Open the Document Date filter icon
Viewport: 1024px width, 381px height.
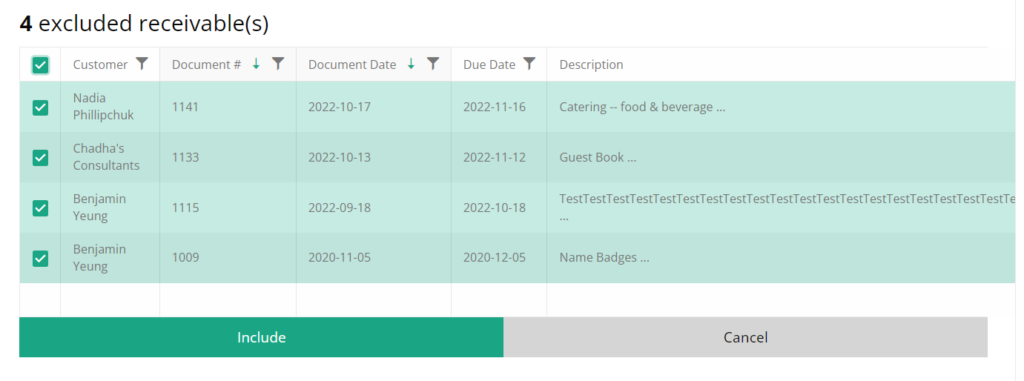coord(433,63)
